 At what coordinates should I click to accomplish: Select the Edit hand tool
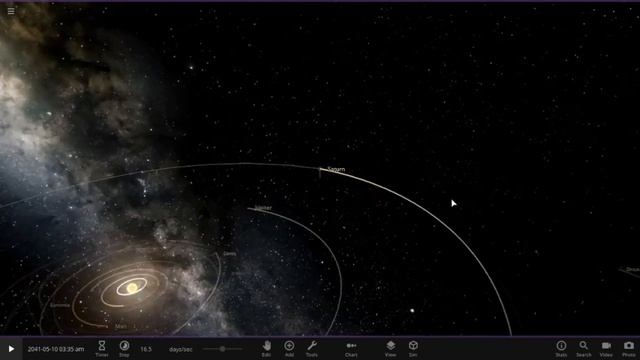(x=266, y=349)
